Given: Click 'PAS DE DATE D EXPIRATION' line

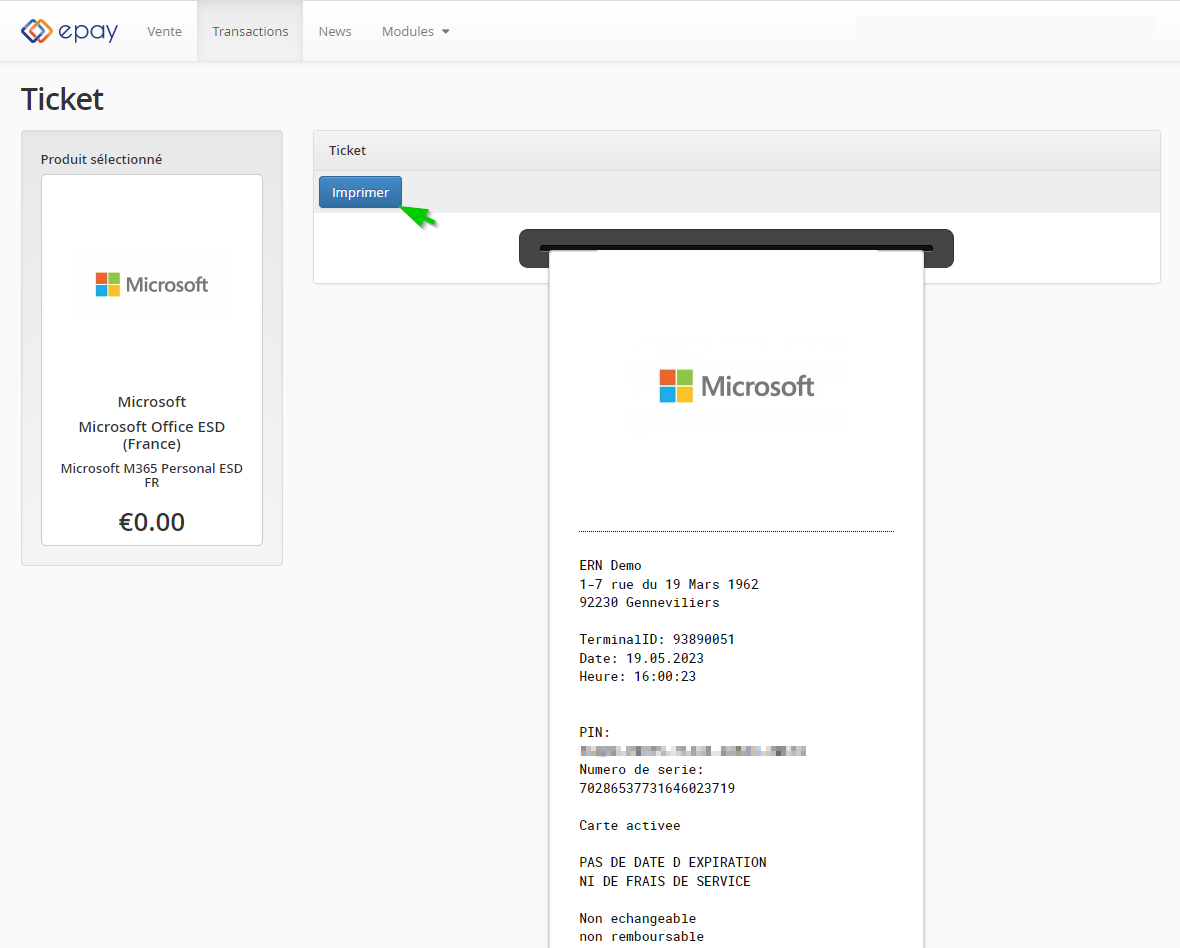Looking at the screenshot, I should click(673, 862).
